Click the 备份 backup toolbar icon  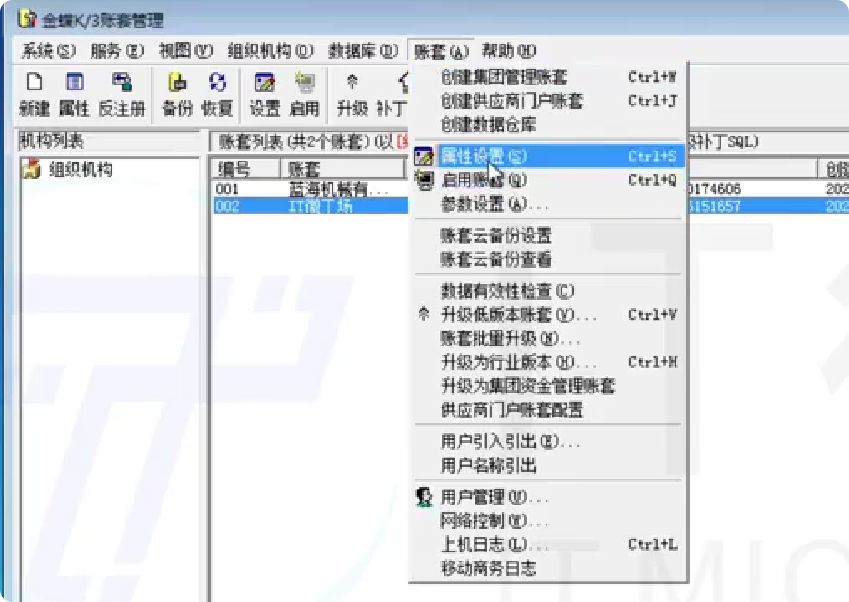[x=177, y=94]
